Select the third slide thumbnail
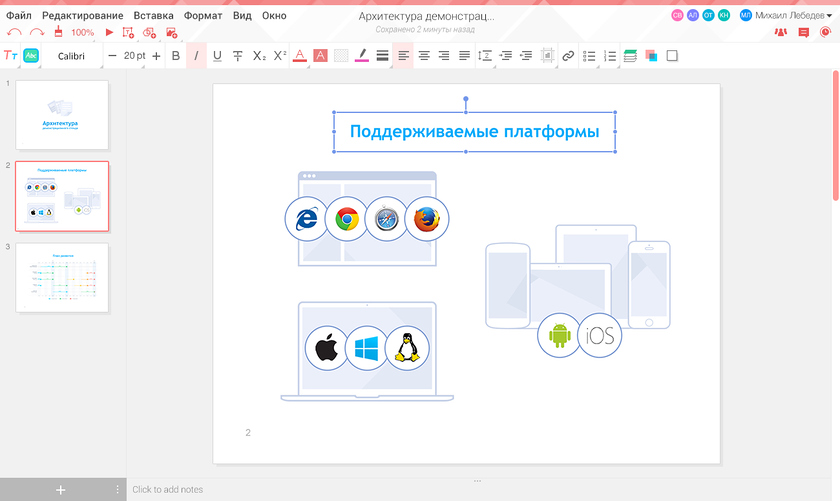Viewport: 840px width, 501px height. [x=62, y=277]
